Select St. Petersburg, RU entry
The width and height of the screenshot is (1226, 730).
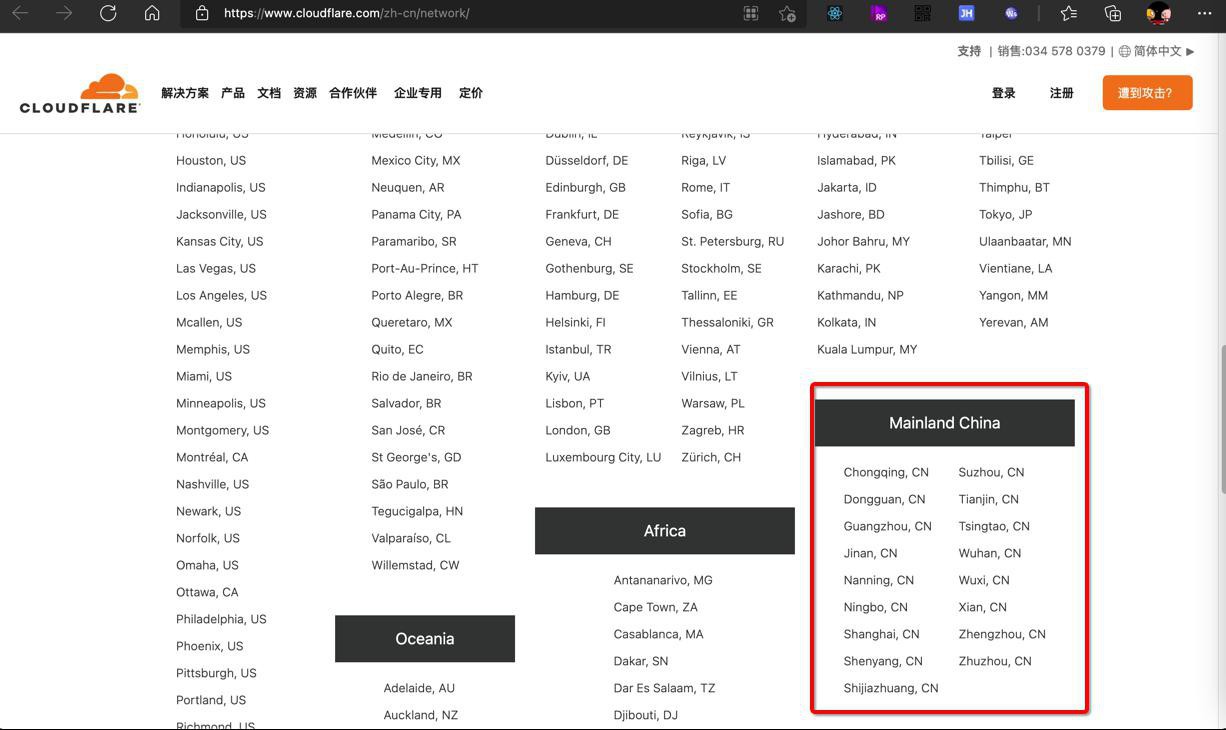[733, 241]
